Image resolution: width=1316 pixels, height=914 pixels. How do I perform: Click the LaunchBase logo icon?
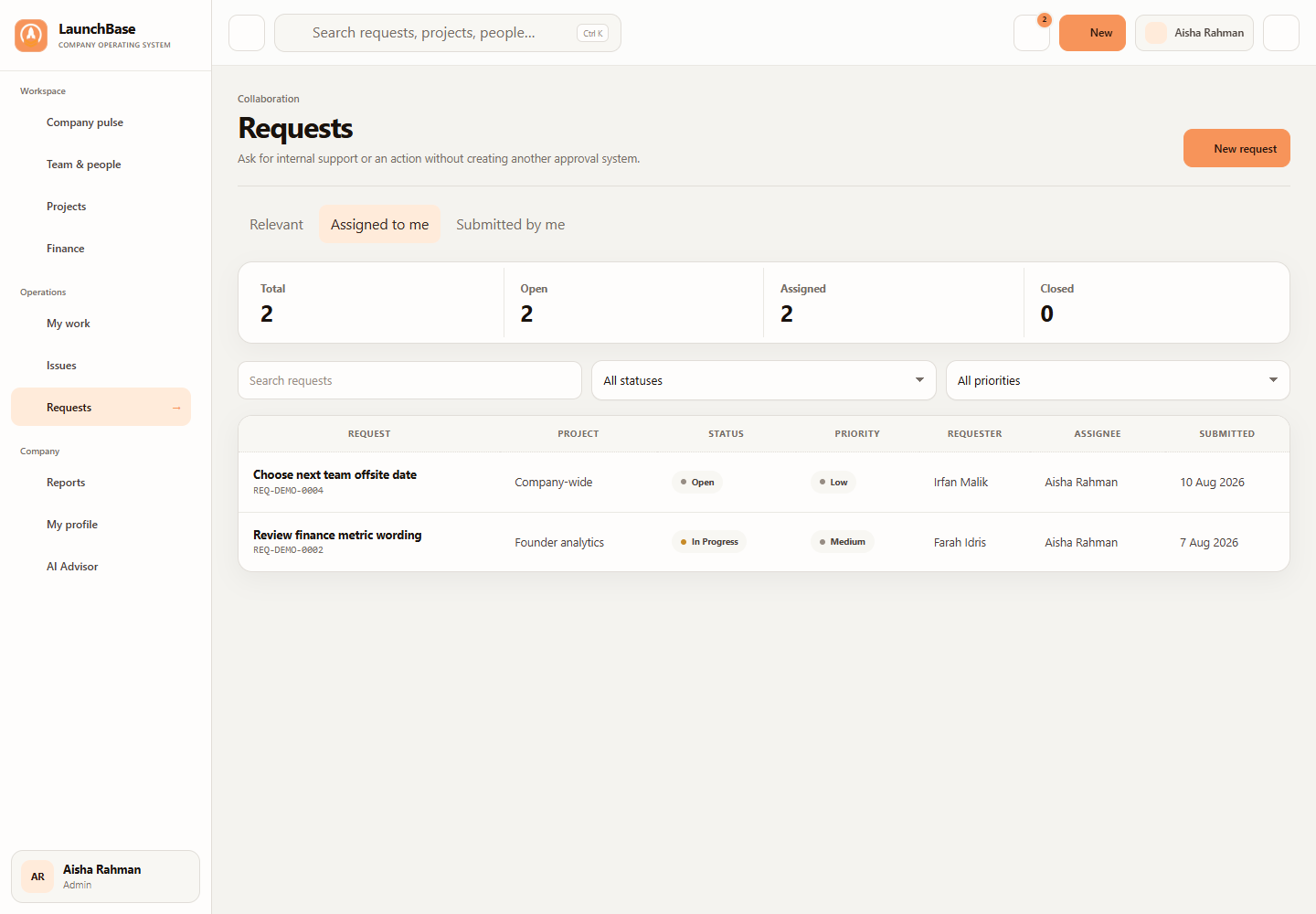pos(31,36)
